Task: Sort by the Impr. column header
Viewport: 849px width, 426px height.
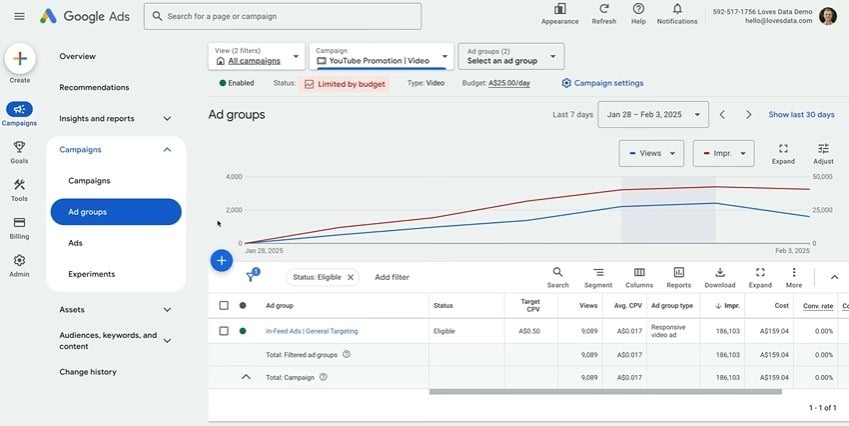Action: coord(727,306)
